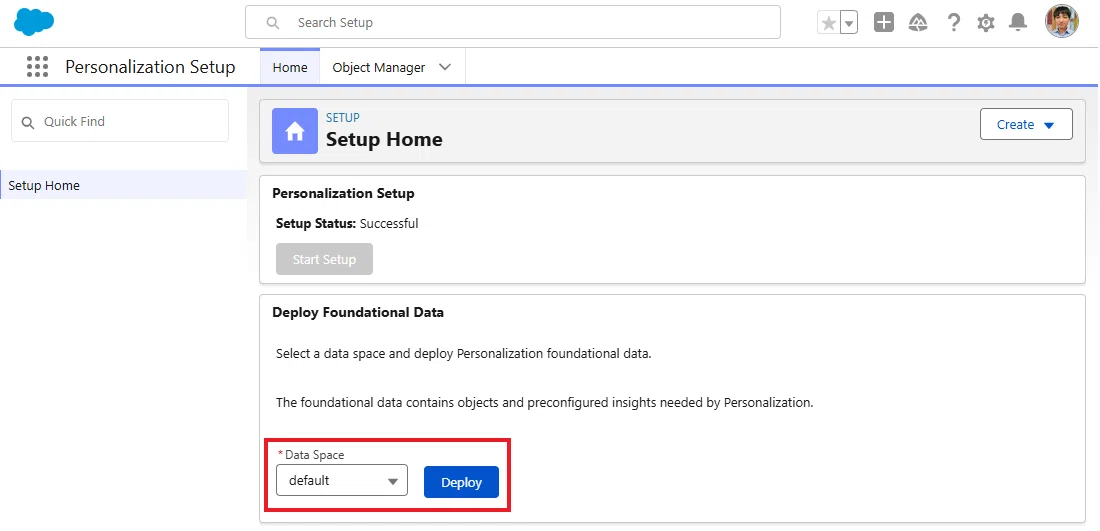Screen dimensions: 1100x531
Task: Click the Quick Find box
Action: (120, 121)
